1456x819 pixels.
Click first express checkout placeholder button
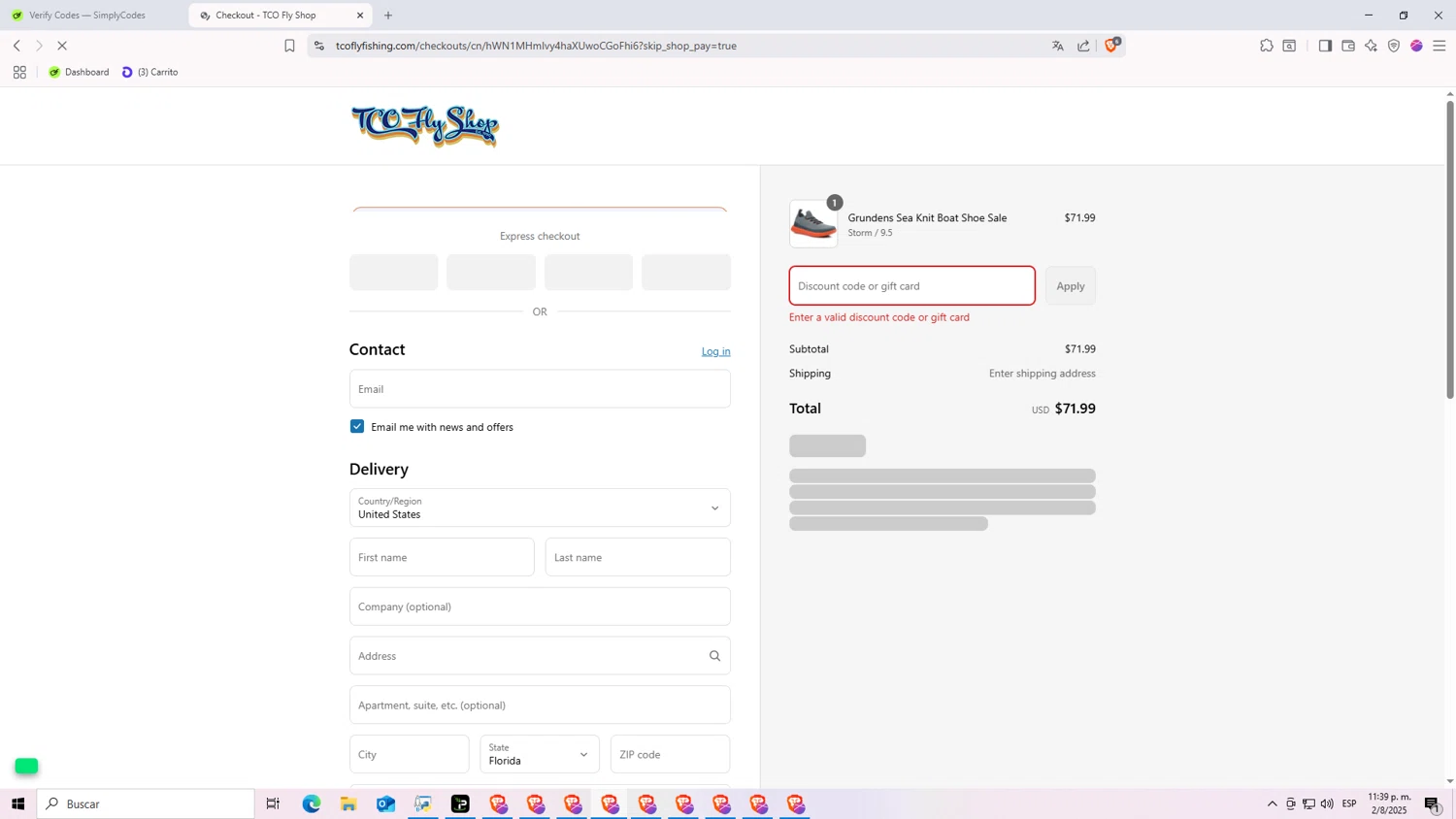tap(394, 273)
